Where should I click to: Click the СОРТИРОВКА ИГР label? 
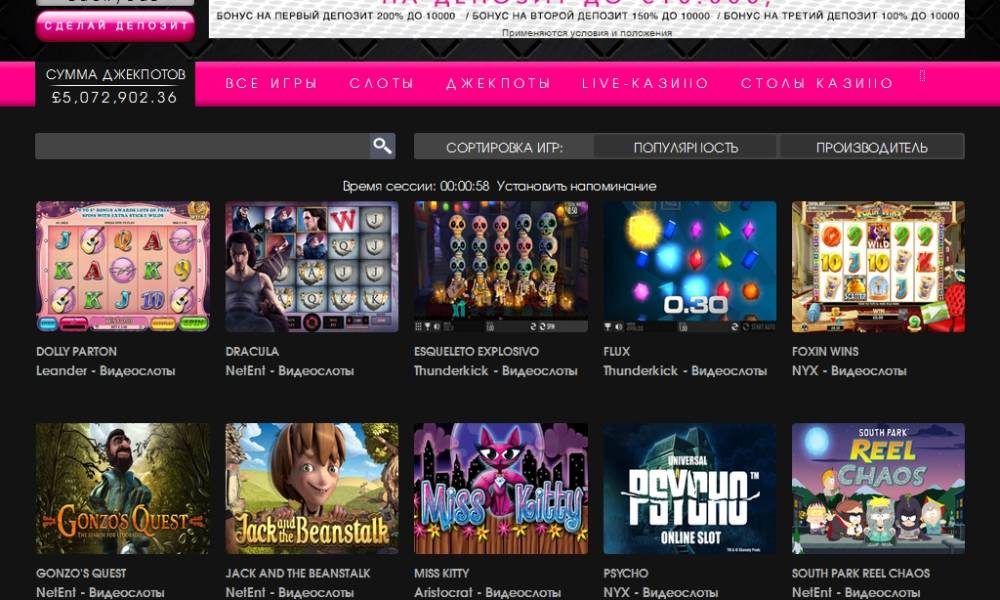coord(504,148)
